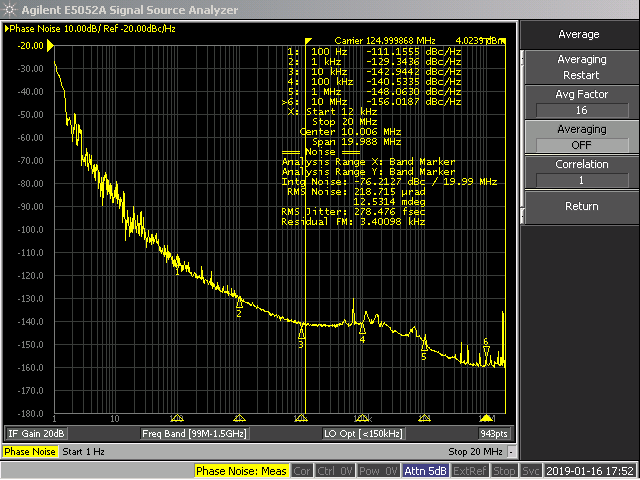
Task: Click the Start 1 Hz label
Action: click(83, 452)
